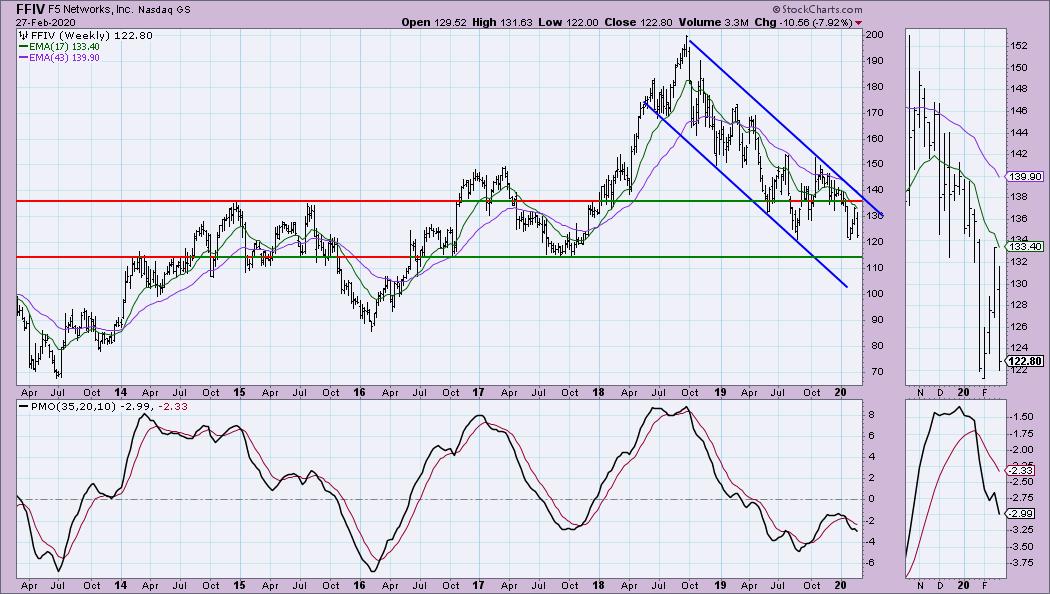Click the 'D' month label under PMO zoom panel

[940, 585]
